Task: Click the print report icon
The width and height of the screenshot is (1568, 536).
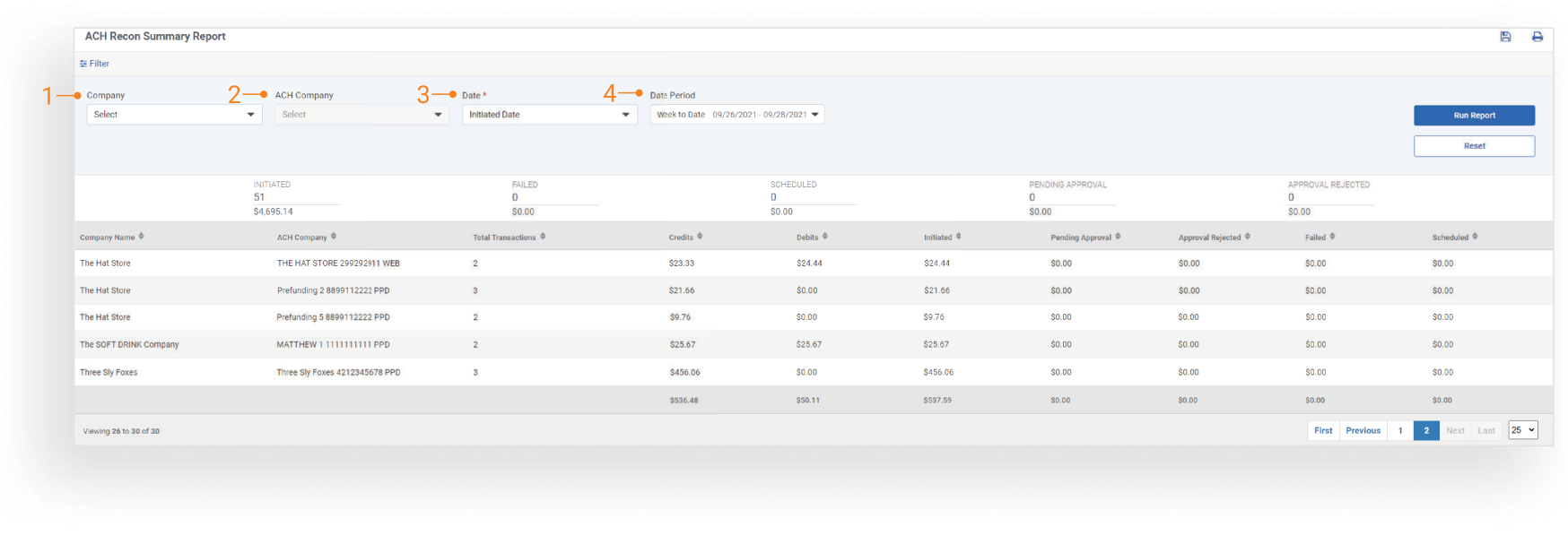Action: pos(1537,37)
